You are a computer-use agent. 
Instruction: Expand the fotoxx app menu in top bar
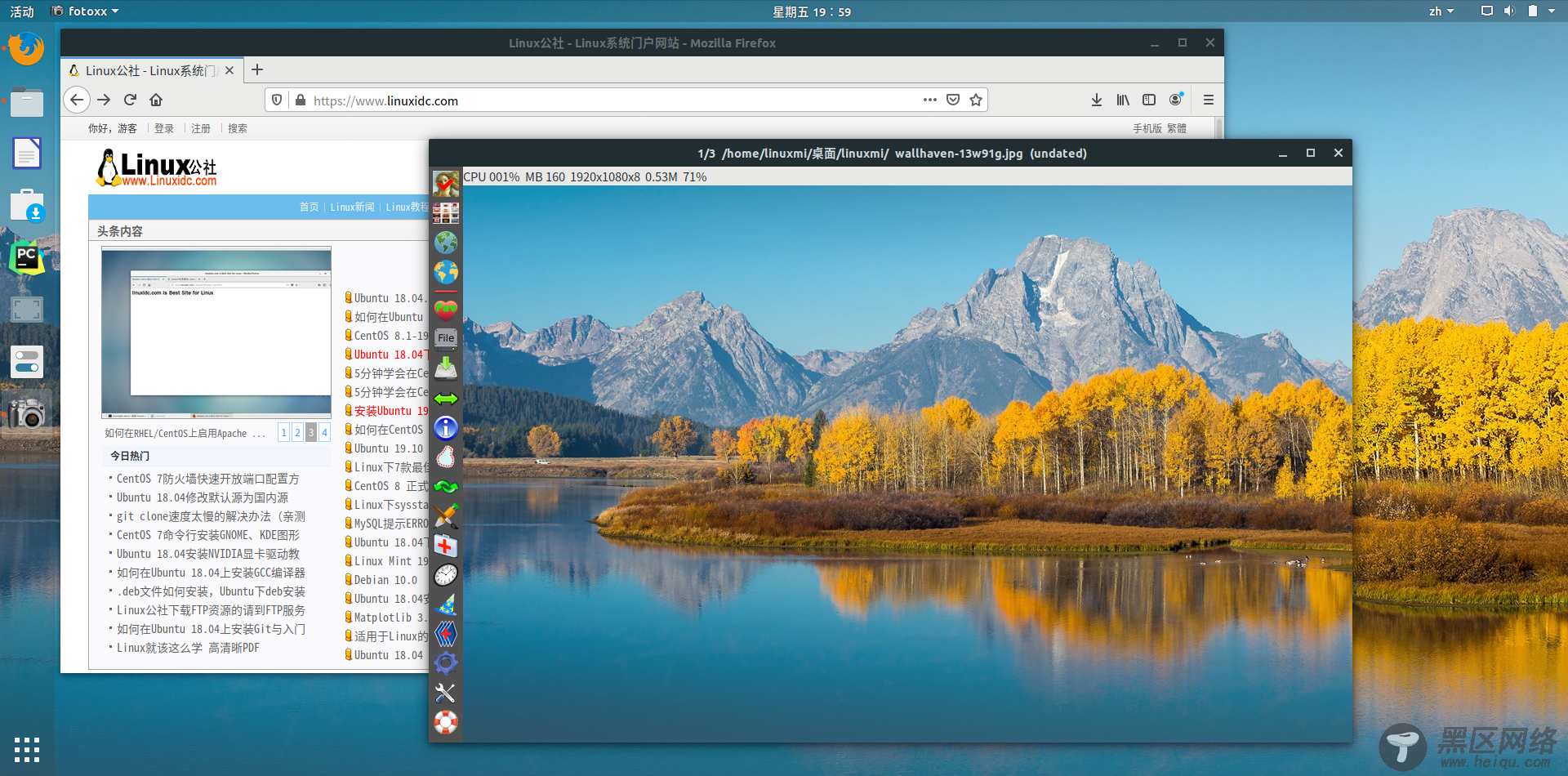pos(86,11)
